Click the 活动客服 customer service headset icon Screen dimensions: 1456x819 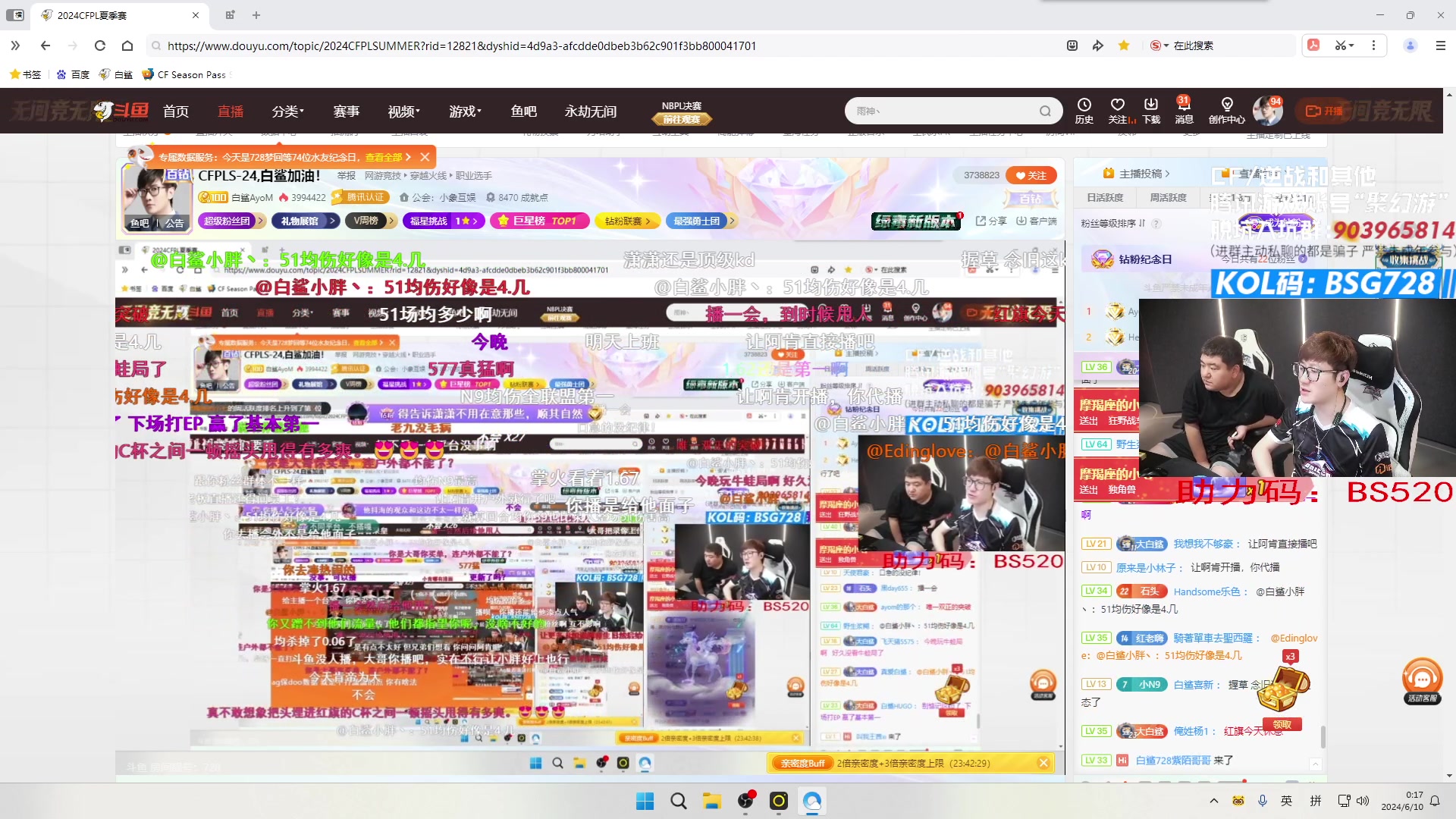point(1422,681)
